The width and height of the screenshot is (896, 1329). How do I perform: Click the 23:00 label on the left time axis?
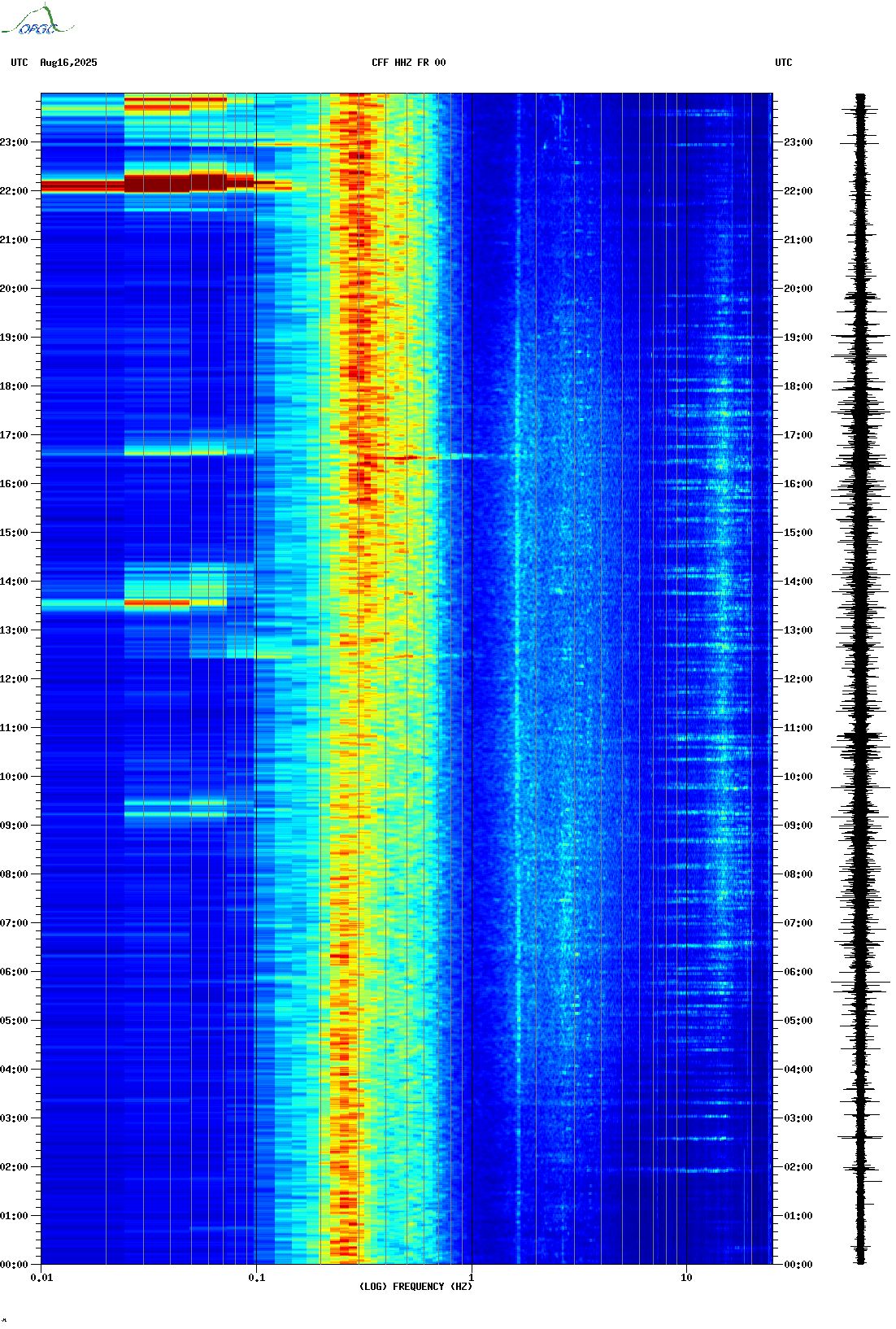tap(14, 142)
